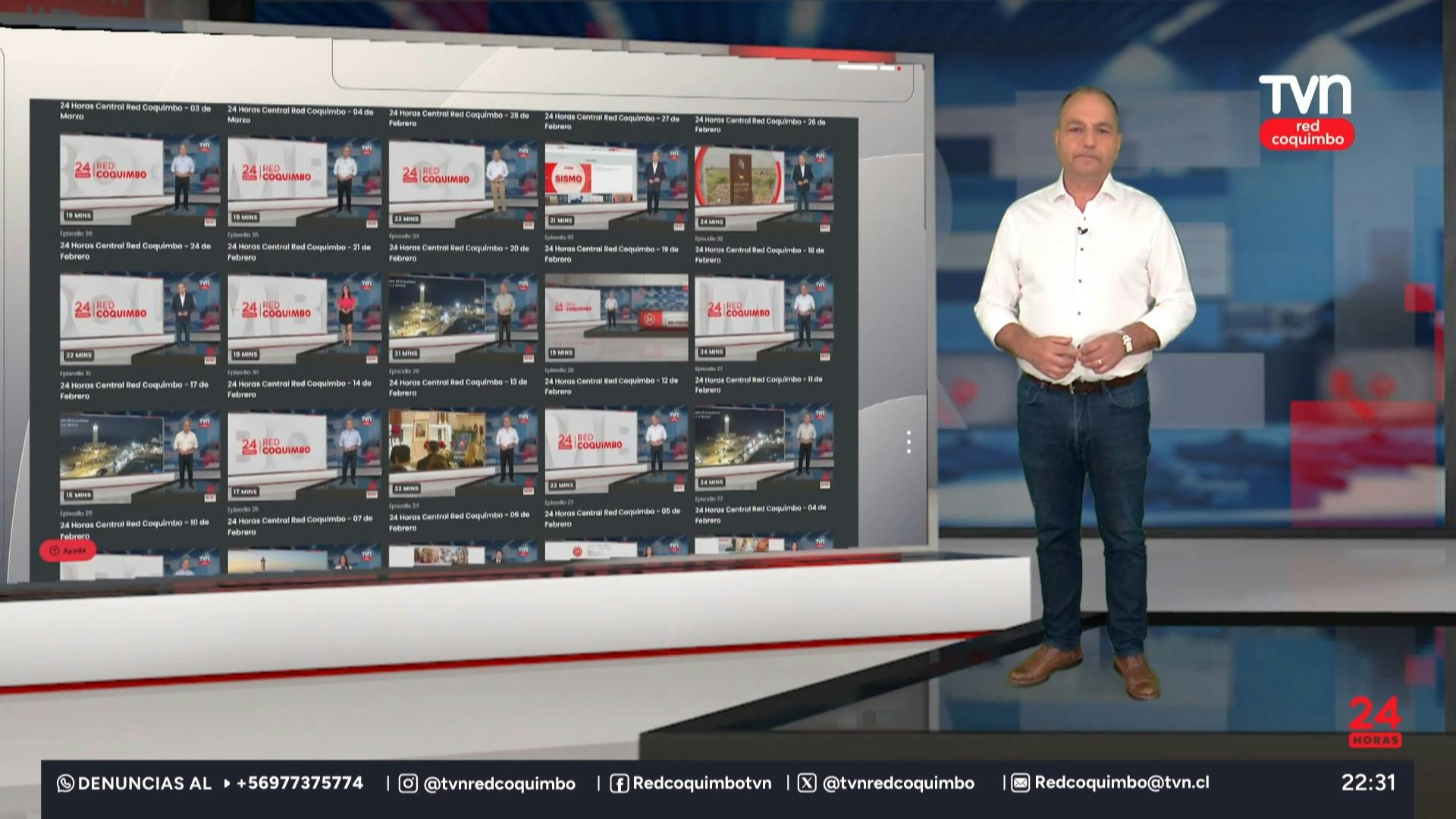Screen dimensions: 1456x819
Task: Open the three-dot options menu on the video wall
Action: (x=908, y=442)
